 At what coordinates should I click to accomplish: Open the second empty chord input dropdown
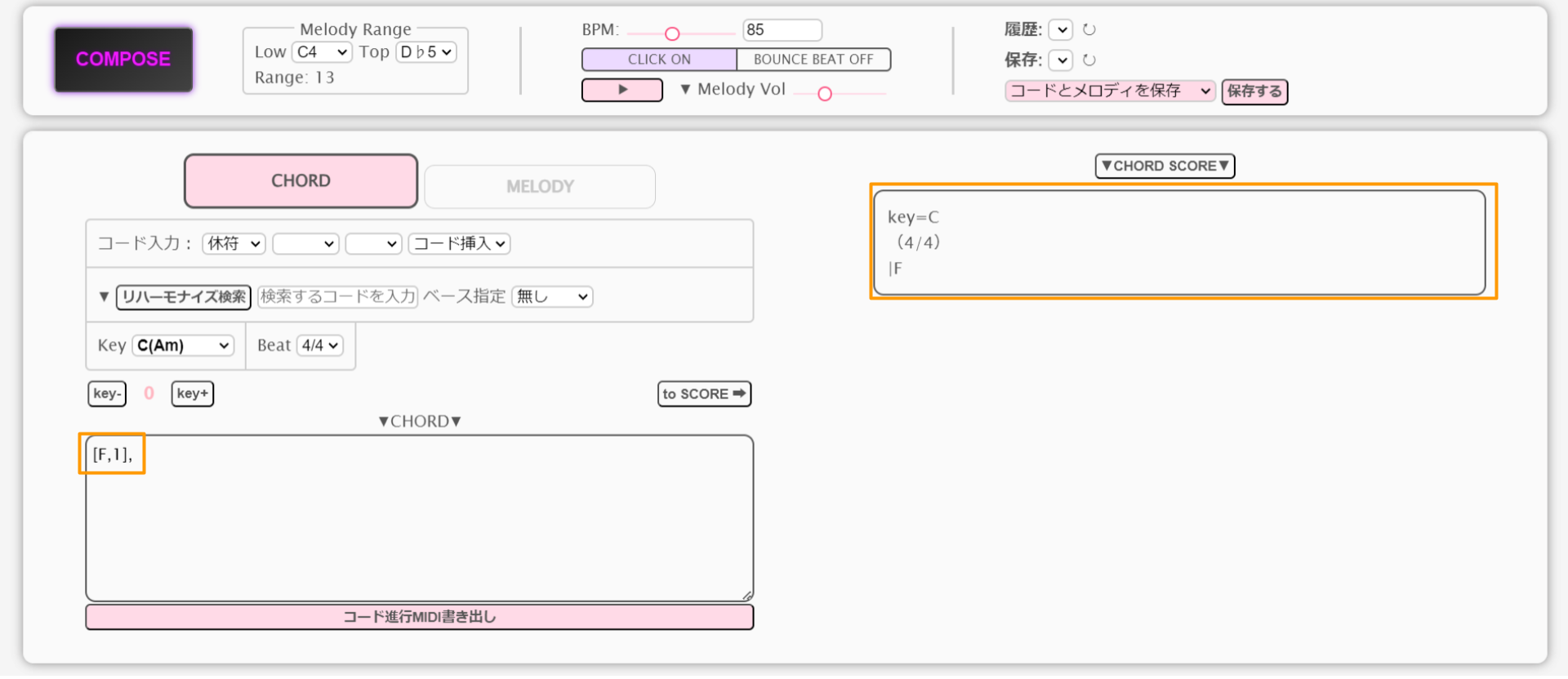[305, 244]
